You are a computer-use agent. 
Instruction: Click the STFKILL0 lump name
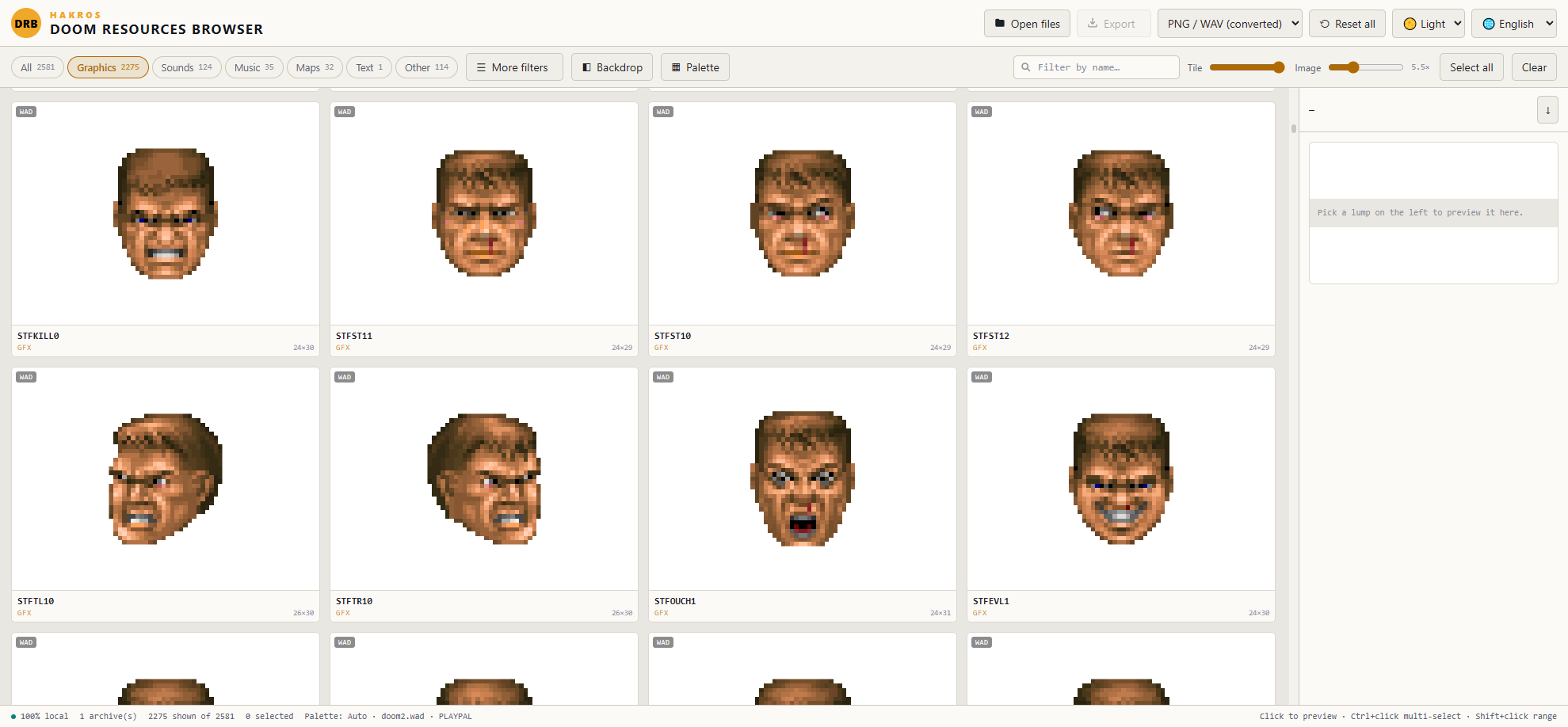[38, 336]
